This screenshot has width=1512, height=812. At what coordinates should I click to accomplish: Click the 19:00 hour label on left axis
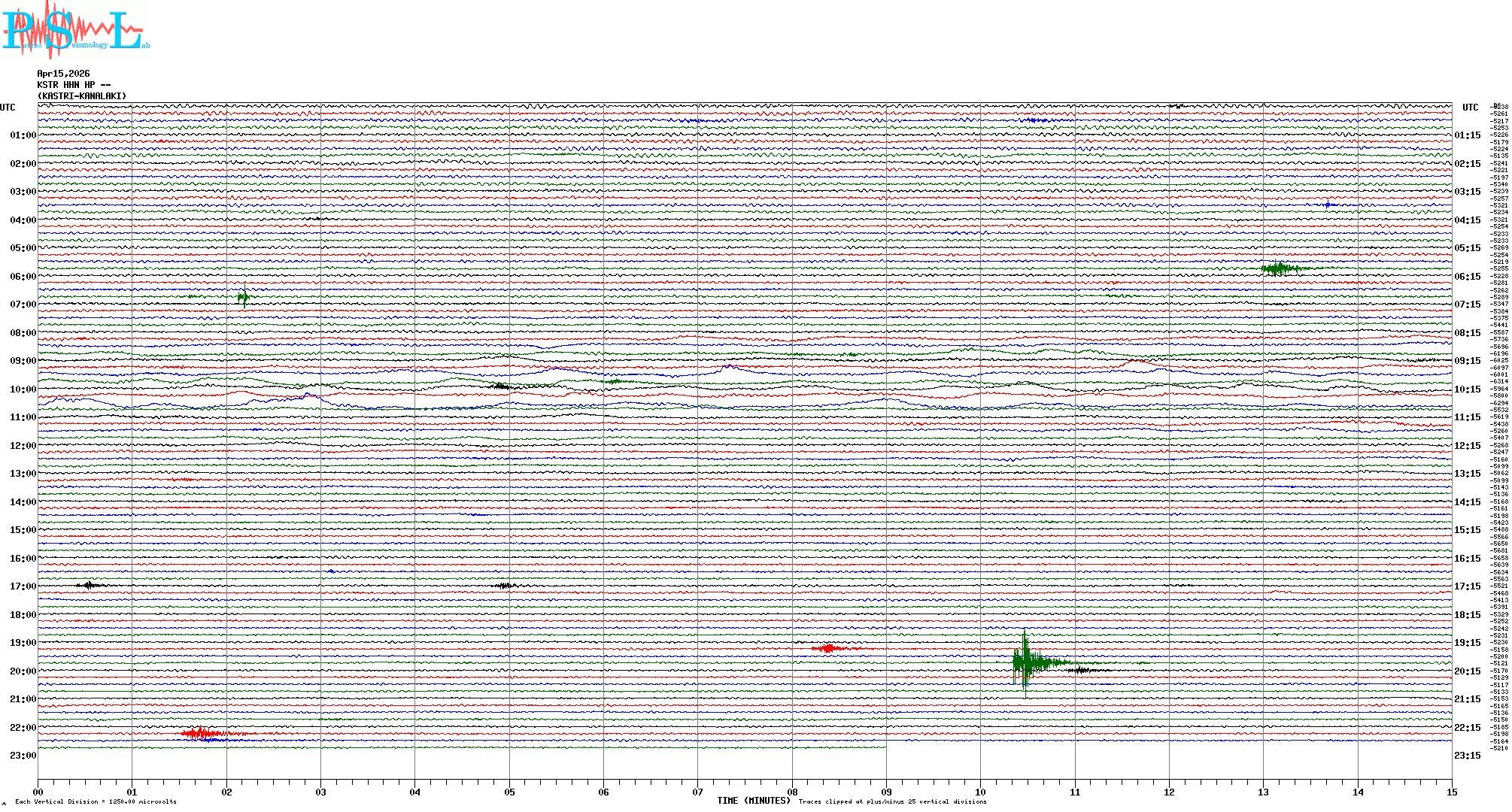[x=23, y=643]
